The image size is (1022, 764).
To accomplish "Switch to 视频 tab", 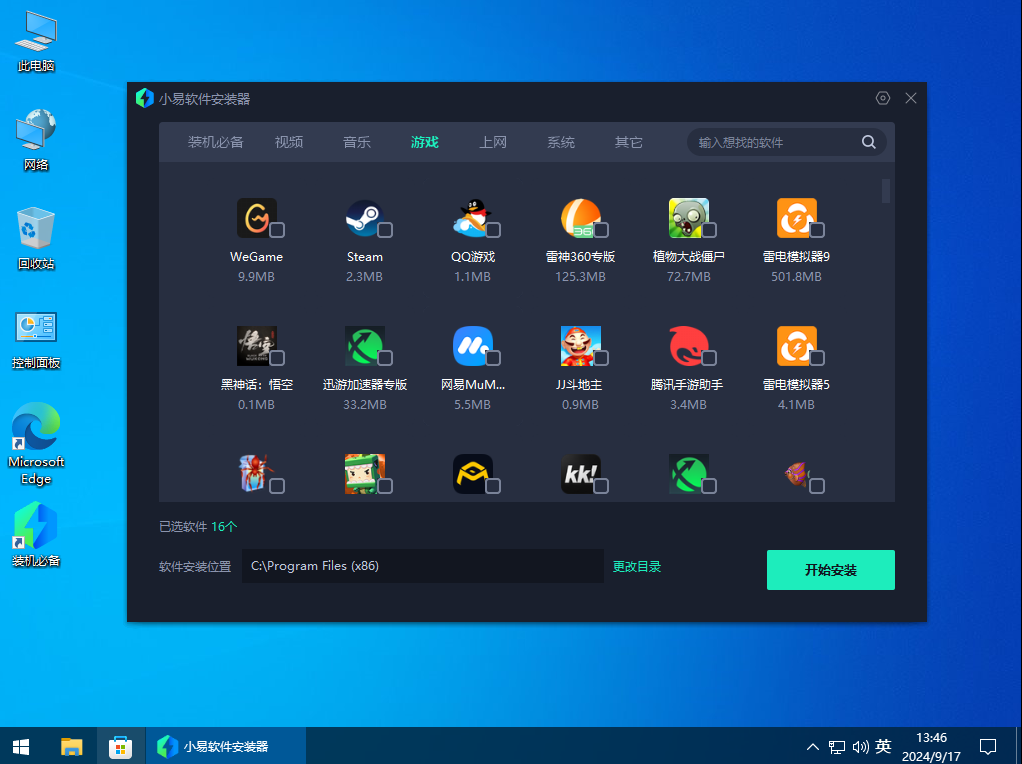I will click(x=289, y=142).
